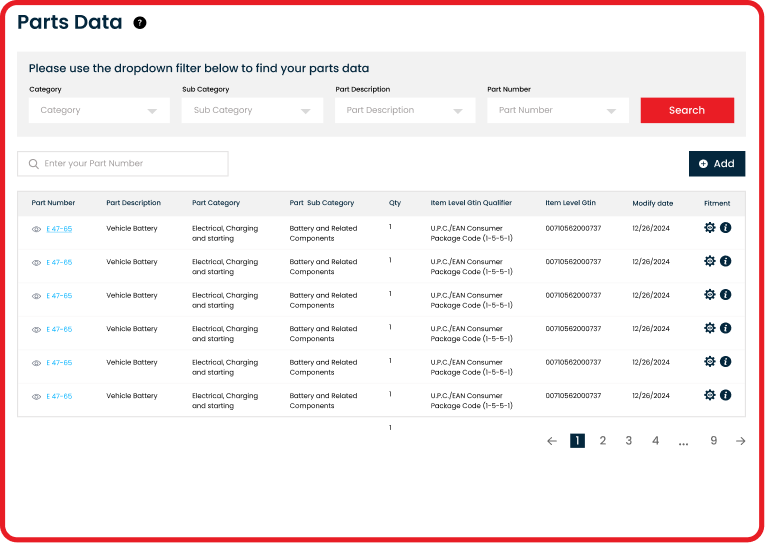This screenshot has width=765, height=543.
Task: Open the Part Number dropdown filter
Action: 558,110
